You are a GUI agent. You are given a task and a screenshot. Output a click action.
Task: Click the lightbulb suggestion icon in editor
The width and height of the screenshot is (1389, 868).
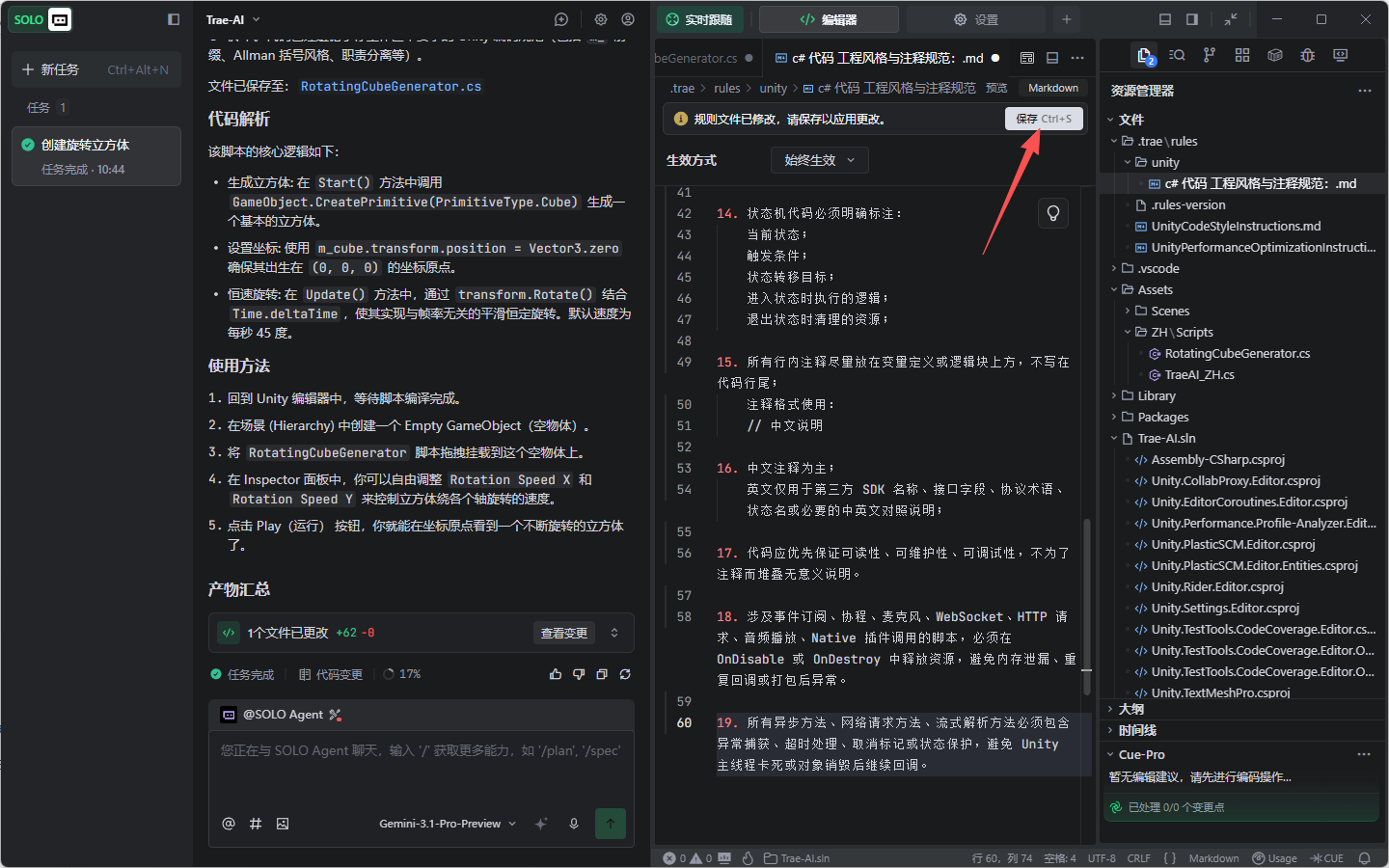click(x=1053, y=213)
